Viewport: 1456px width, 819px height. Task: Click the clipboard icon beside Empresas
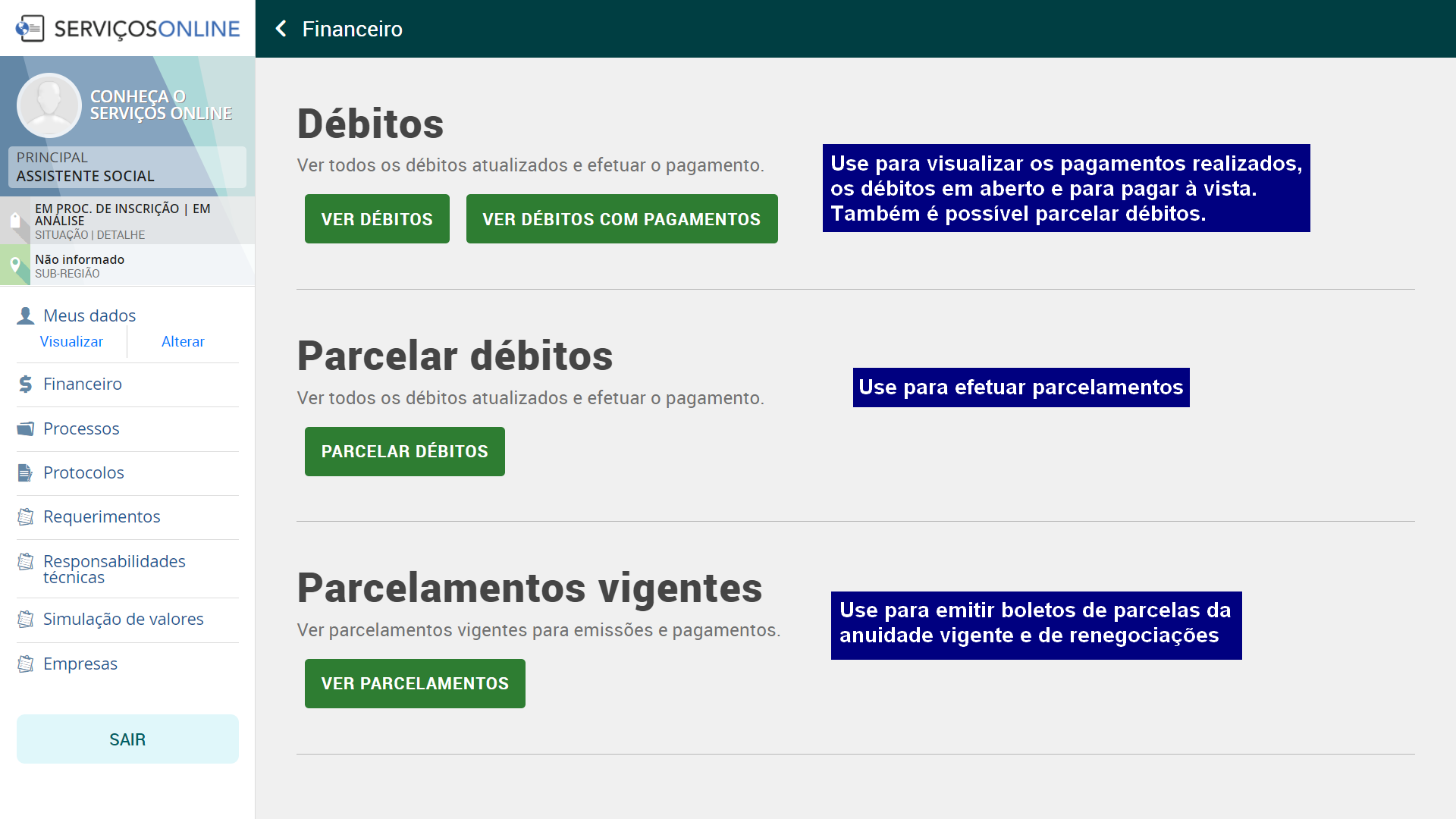pyautogui.click(x=26, y=664)
